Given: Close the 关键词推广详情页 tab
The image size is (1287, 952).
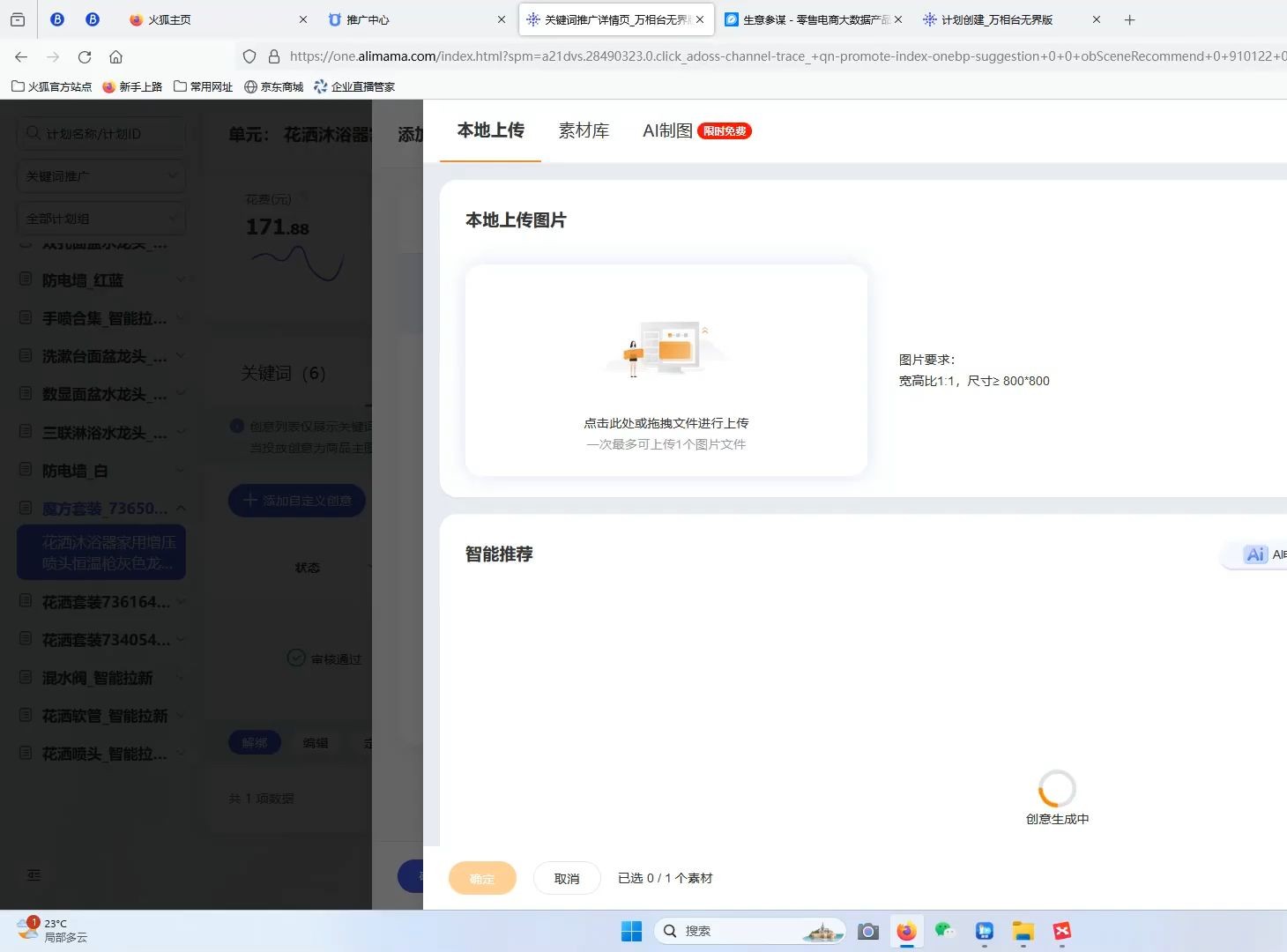Looking at the screenshot, I should pyautogui.click(x=700, y=19).
